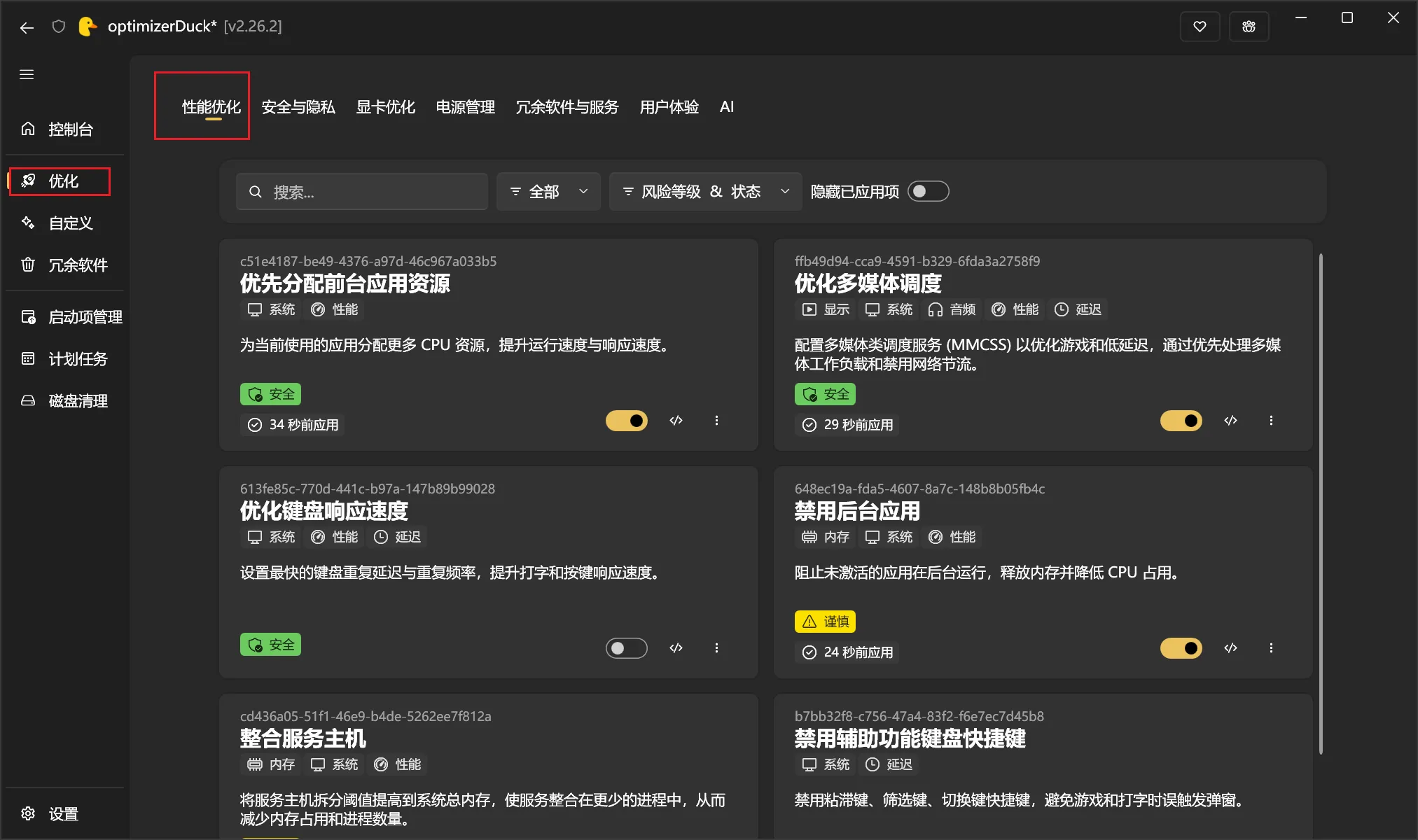View code icon for 优化键盘响应速度
This screenshot has height=840, width=1418.
(x=676, y=648)
